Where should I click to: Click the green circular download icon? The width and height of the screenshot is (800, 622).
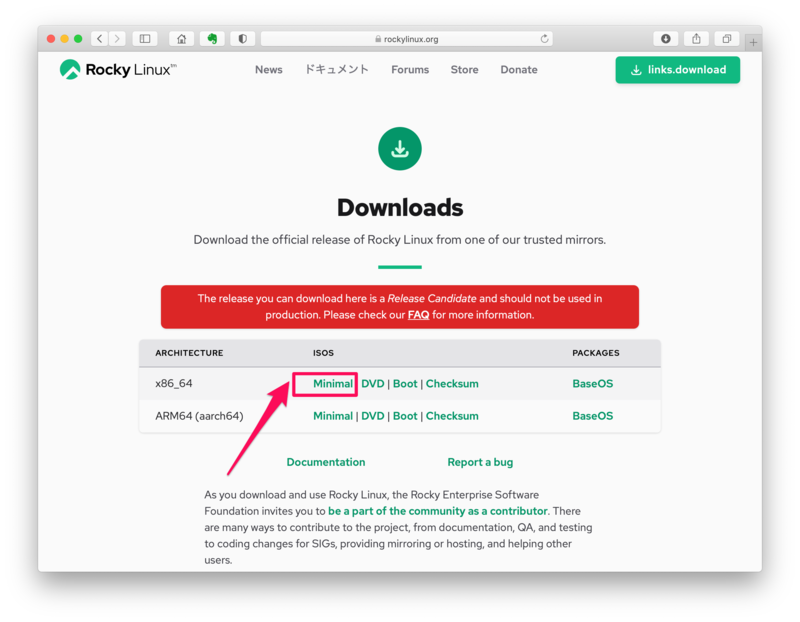[399, 148]
